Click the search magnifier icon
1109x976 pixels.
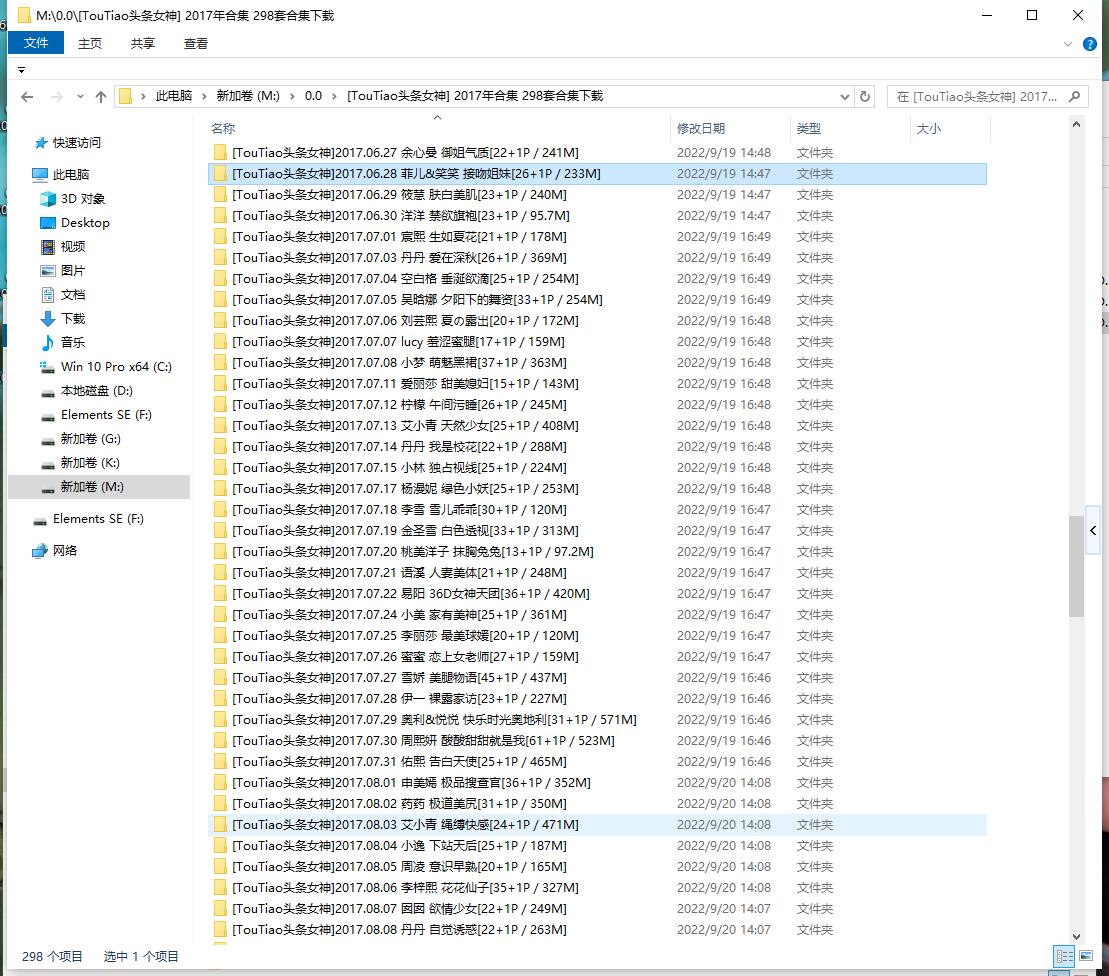(1074, 96)
